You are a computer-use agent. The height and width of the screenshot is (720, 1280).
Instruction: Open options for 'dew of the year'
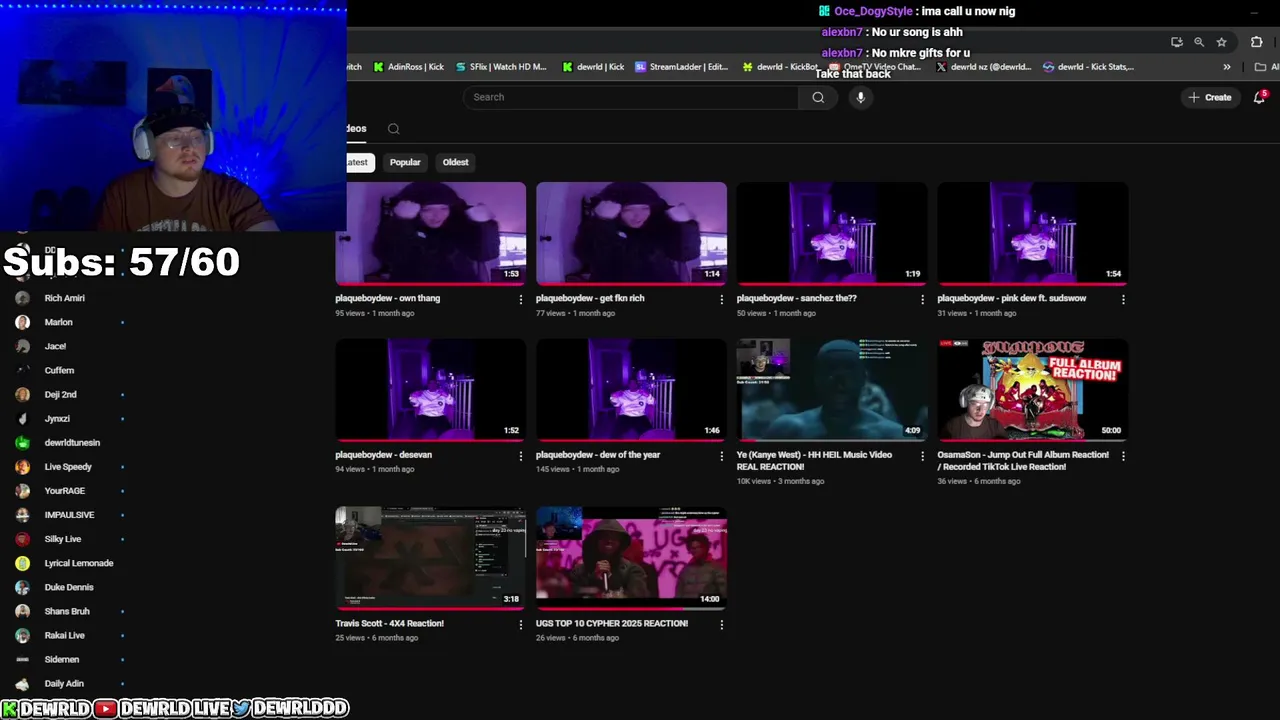[721, 455]
